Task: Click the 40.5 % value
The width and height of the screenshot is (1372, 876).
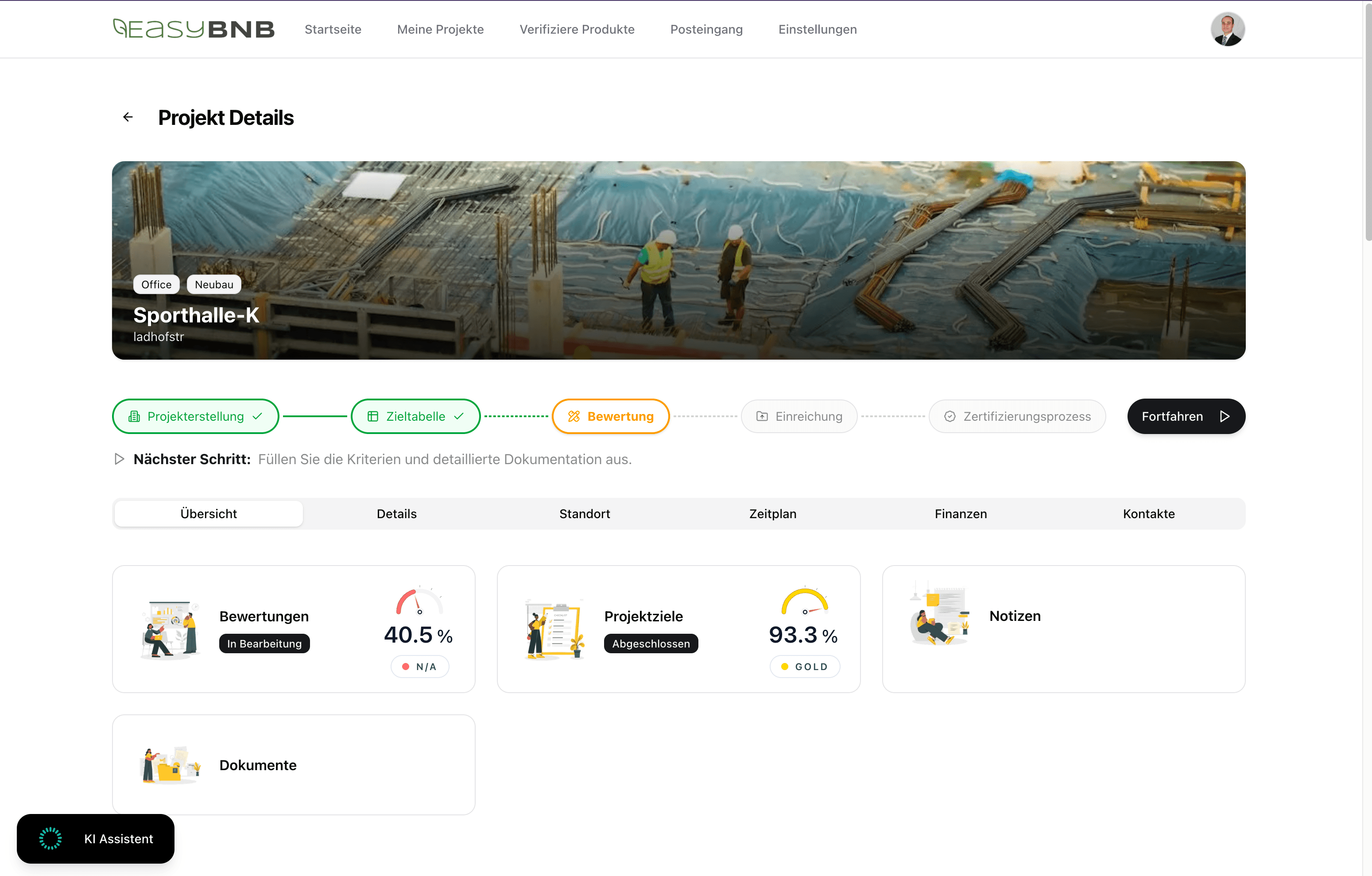Action: click(x=418, y=635)
